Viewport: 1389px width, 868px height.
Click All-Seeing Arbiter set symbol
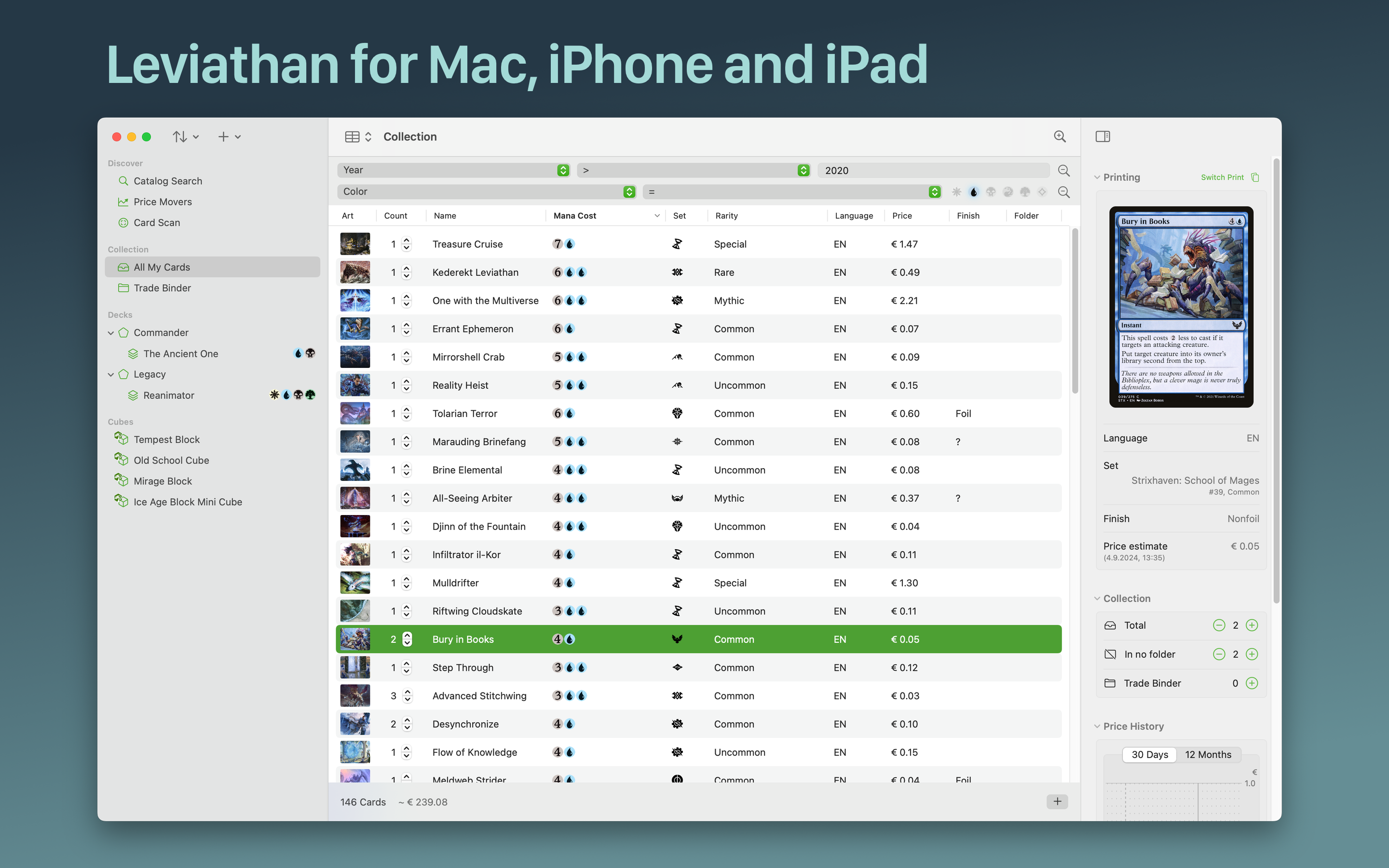[677, 498]
